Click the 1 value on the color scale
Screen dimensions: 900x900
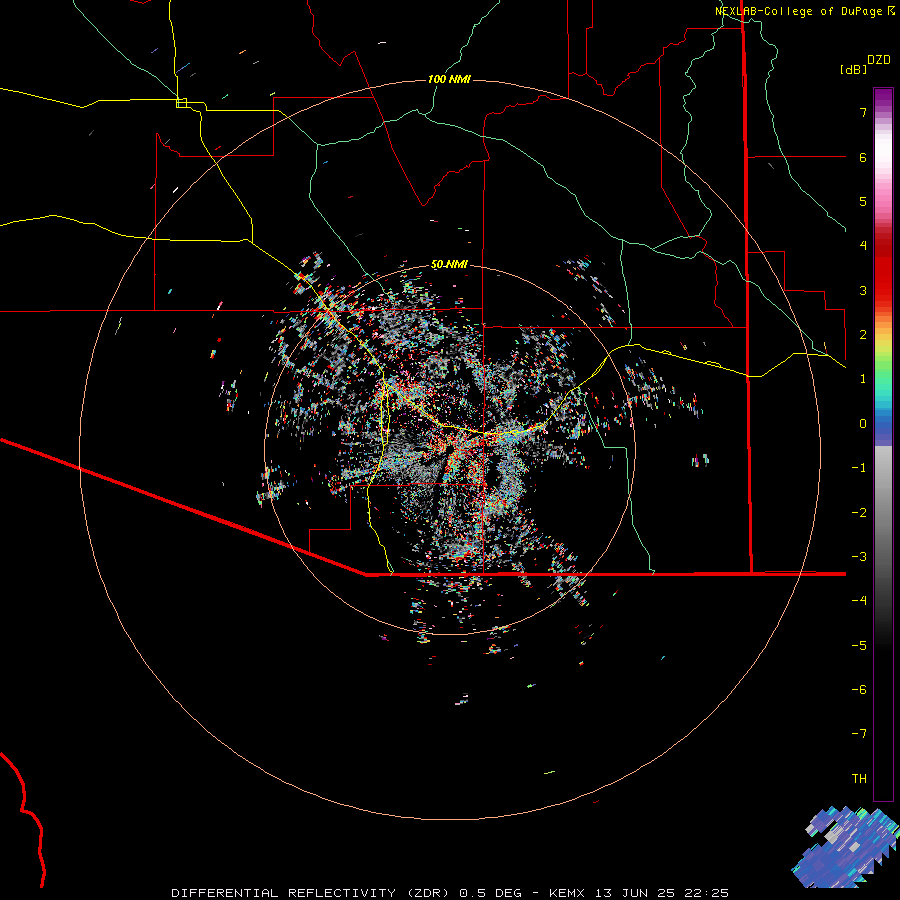click(863, 379)
